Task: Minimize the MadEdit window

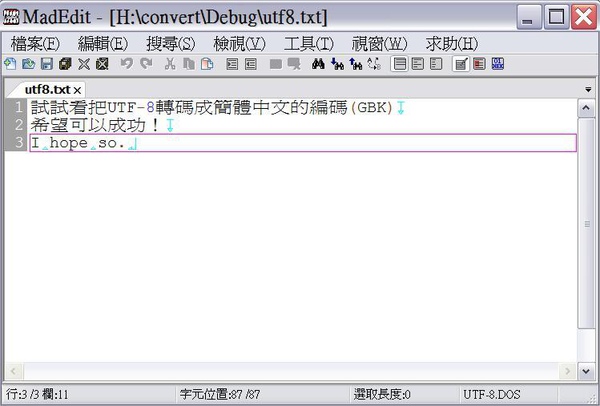Action: (529, 17)
